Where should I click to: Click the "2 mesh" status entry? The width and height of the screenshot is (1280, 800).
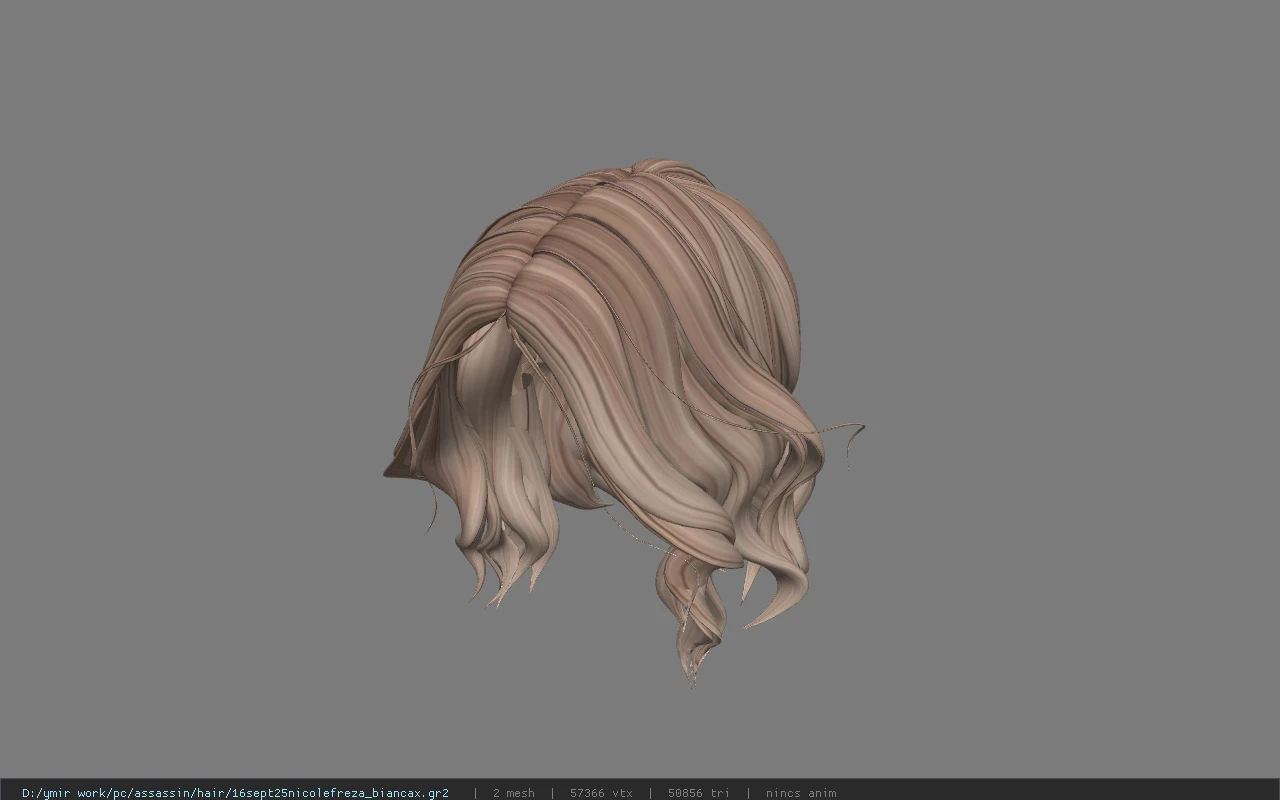coord(513,793)
